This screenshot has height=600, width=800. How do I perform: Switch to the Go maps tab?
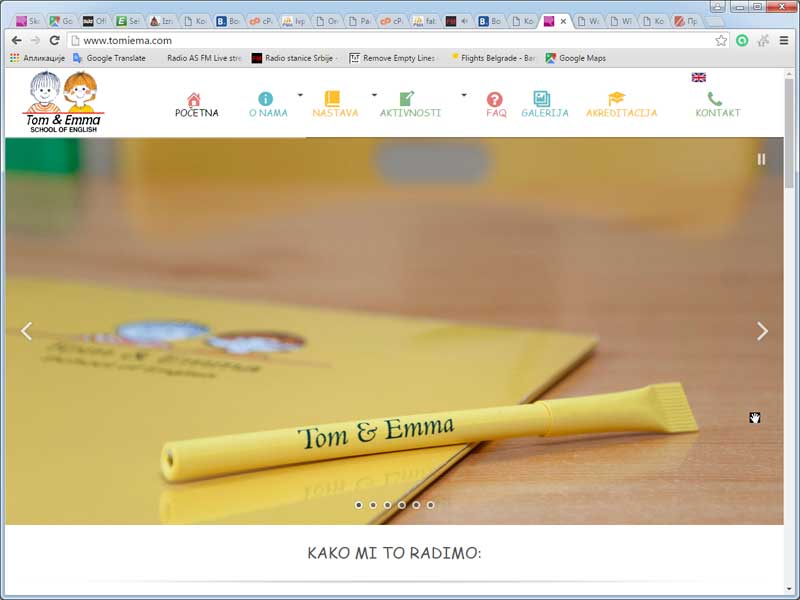point(61,21)
